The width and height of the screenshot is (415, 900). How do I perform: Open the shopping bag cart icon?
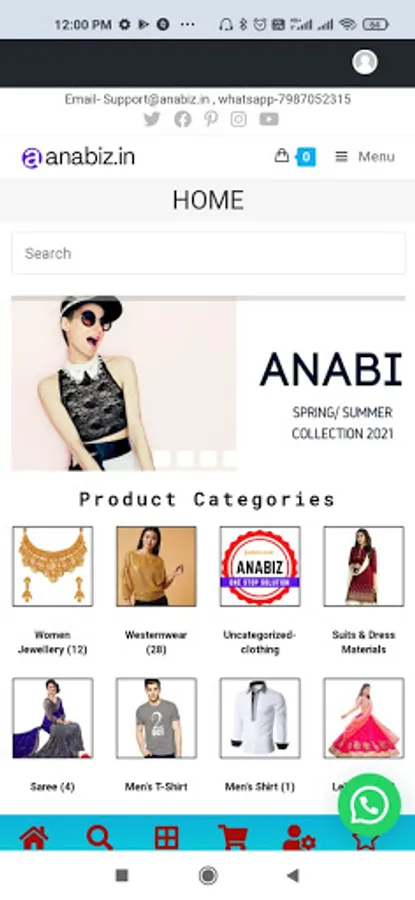coord(281,156)
